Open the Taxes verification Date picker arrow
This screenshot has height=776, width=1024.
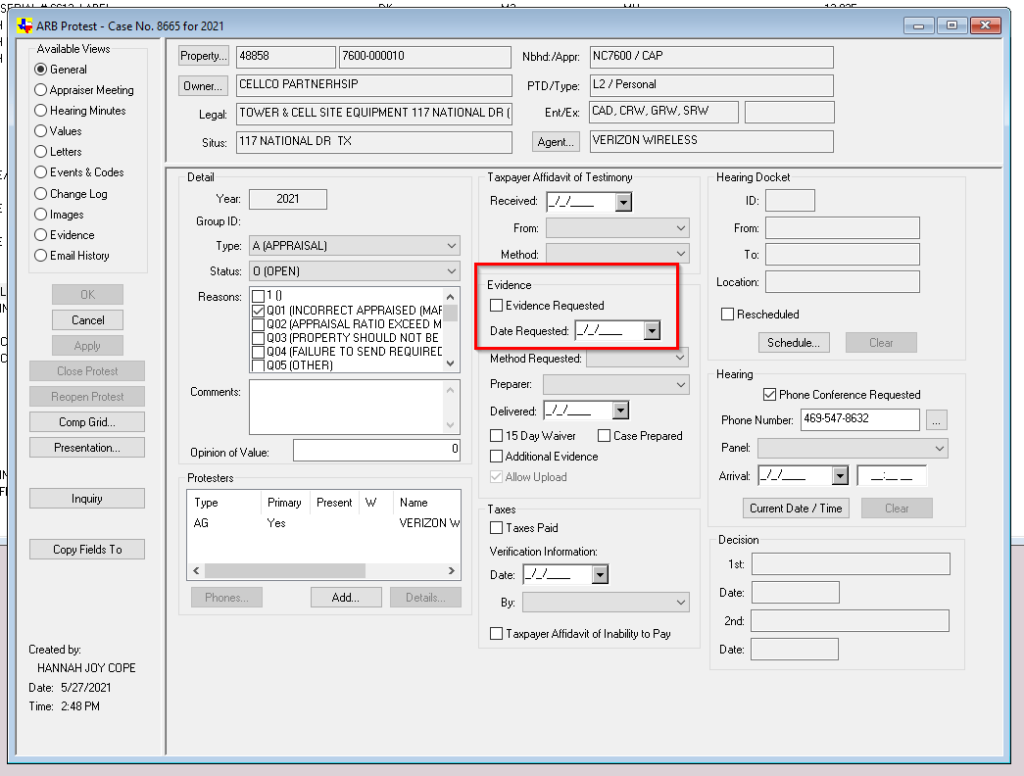tap(600, 575)
